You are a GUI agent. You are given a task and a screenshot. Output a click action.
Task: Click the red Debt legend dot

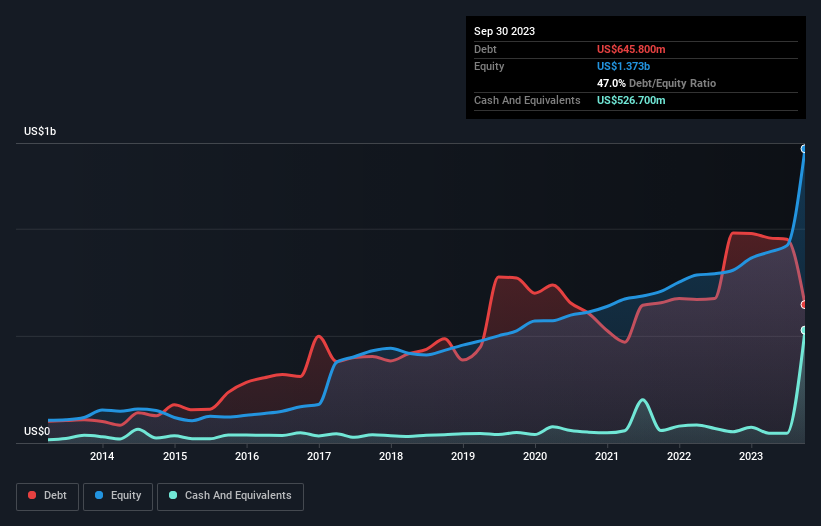click(32, 495)
